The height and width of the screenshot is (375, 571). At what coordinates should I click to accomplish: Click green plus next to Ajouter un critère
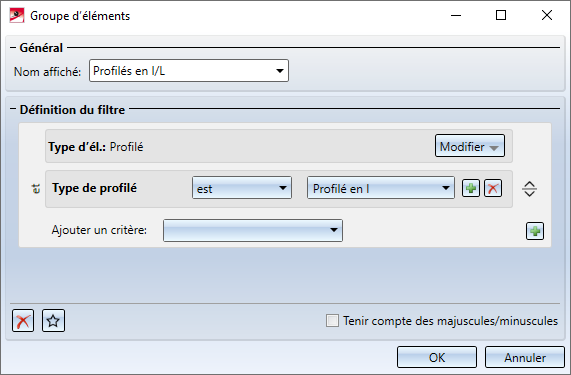pyautogui.click(x=535, y=231)
